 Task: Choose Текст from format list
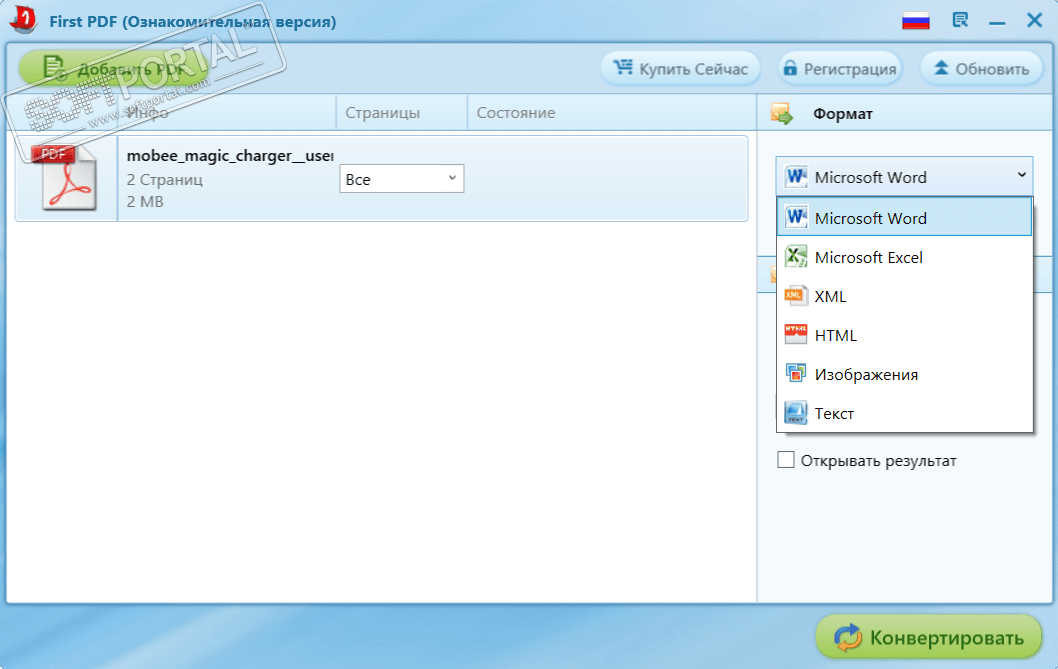(904, 412)
